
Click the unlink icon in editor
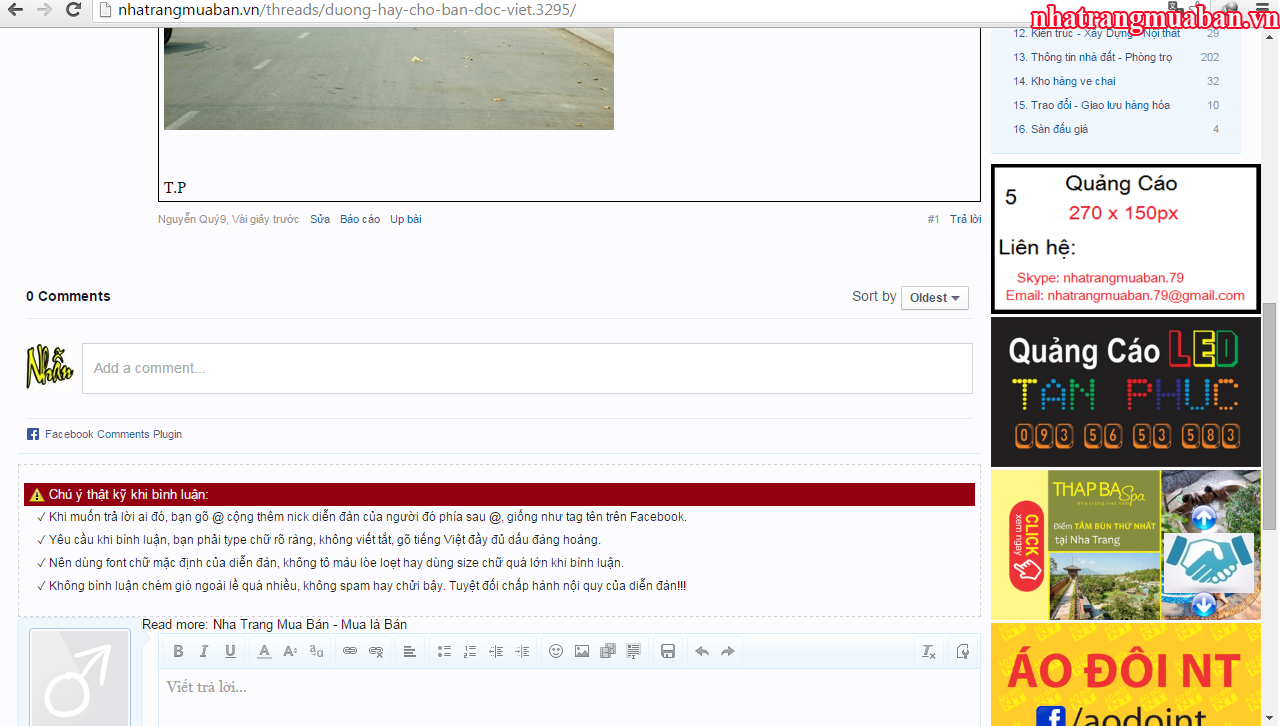pos(376,651)
